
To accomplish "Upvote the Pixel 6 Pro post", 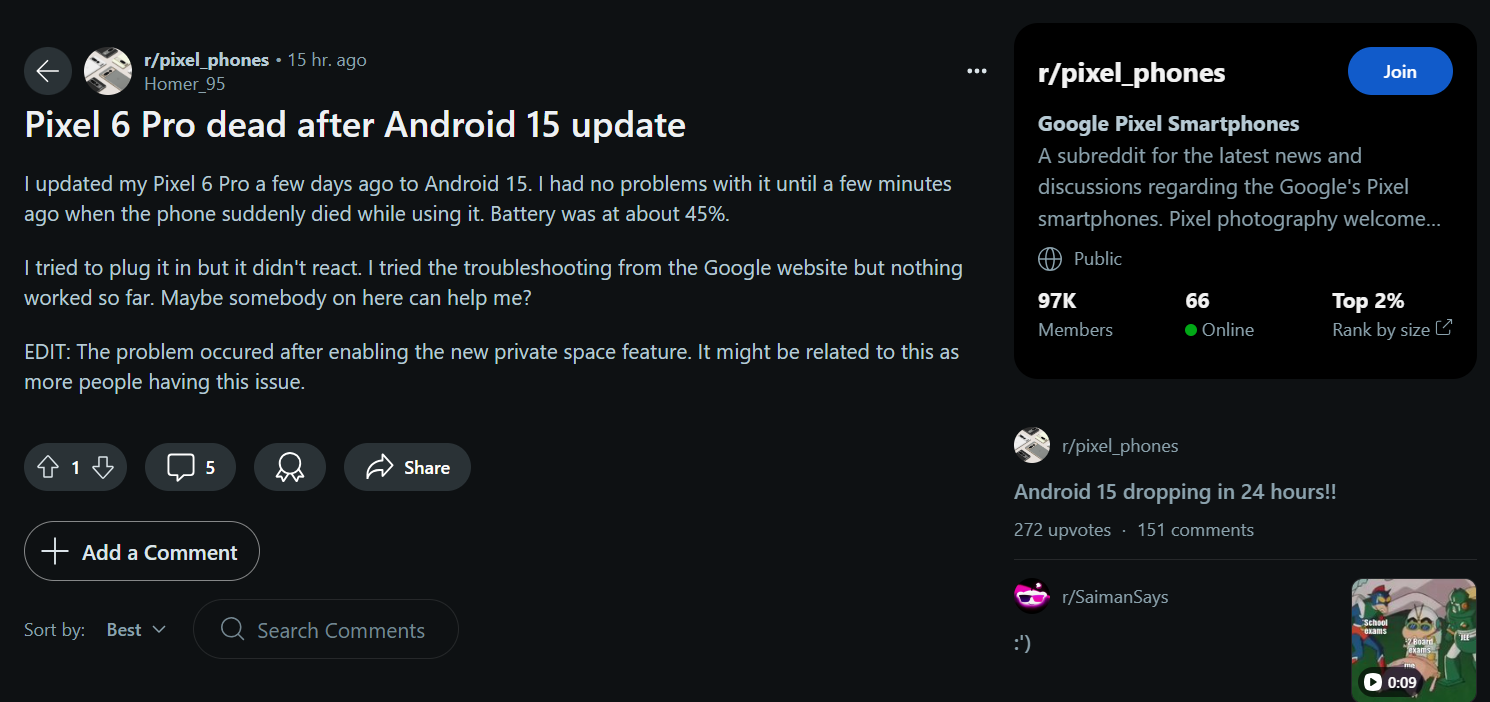I will 48,467.
